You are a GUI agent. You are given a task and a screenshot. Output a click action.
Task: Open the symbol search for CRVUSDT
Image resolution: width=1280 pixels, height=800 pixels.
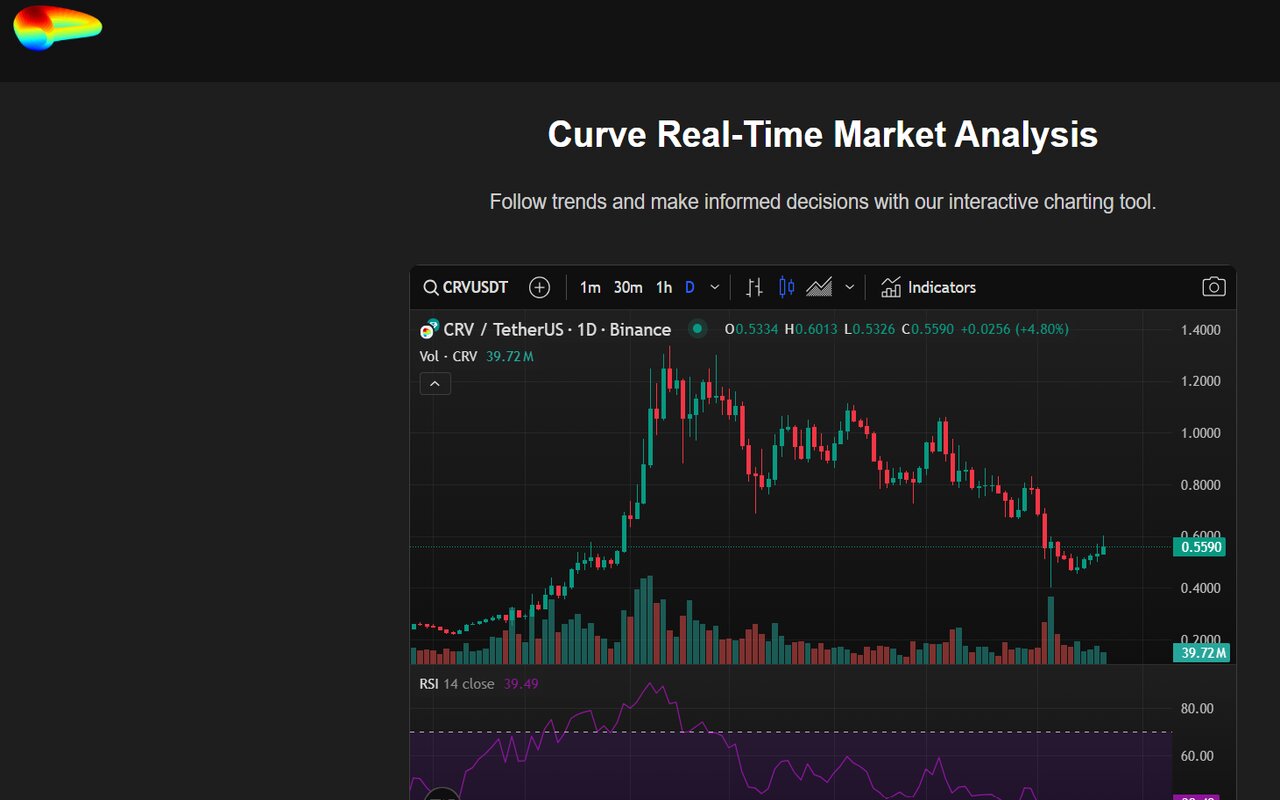(x=465, y=287)
